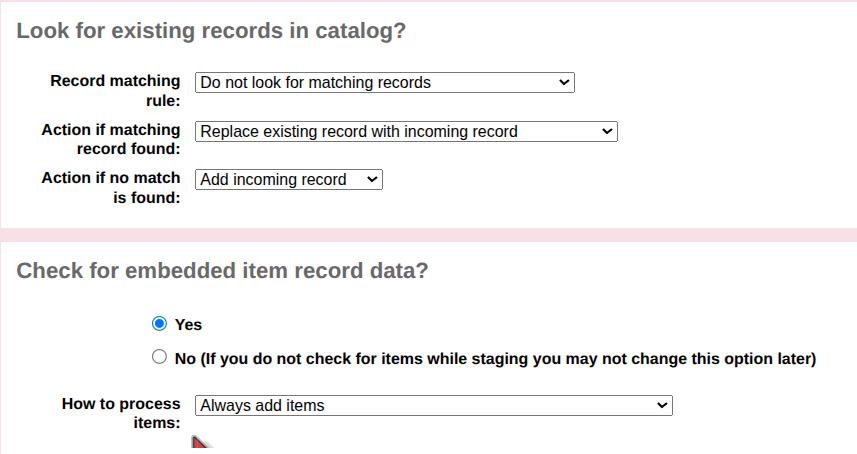Click 'Look for existing records in catalog?' heading
The width and height of the screenshot is (857, 454).
(211, 31)
